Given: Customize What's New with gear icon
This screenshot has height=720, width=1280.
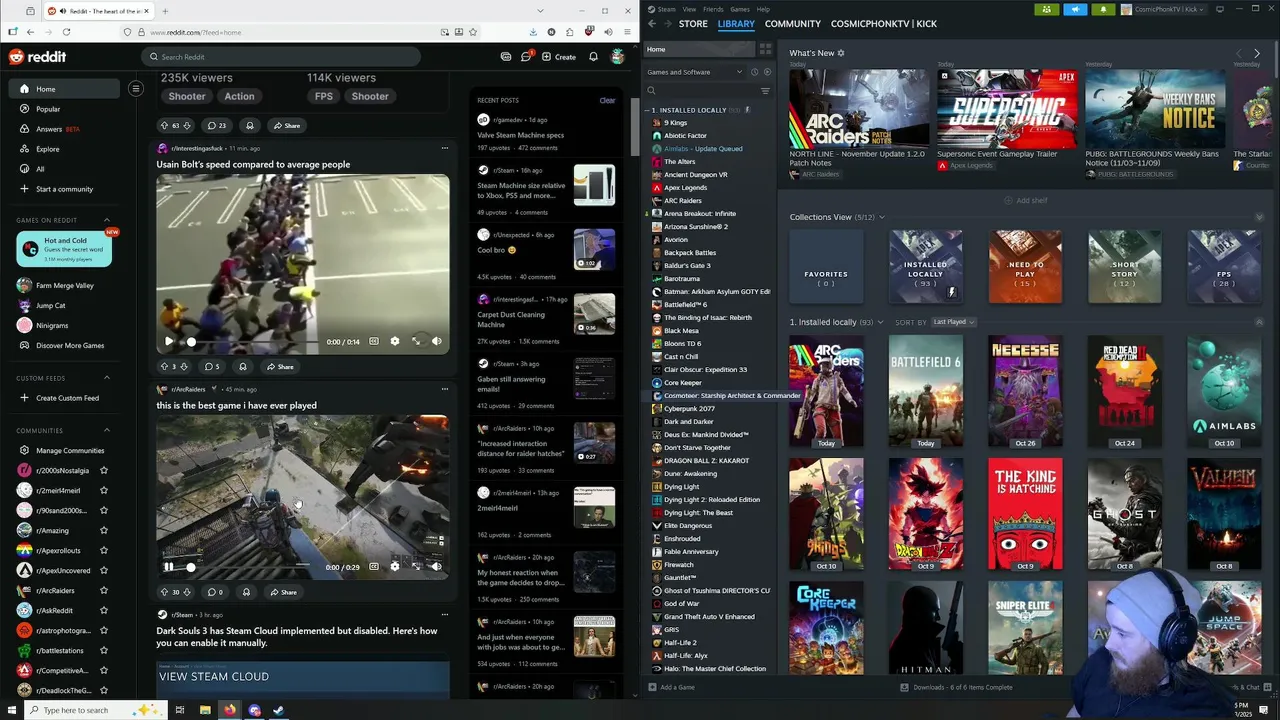Looking at the screenshot, I should [841, 53].
